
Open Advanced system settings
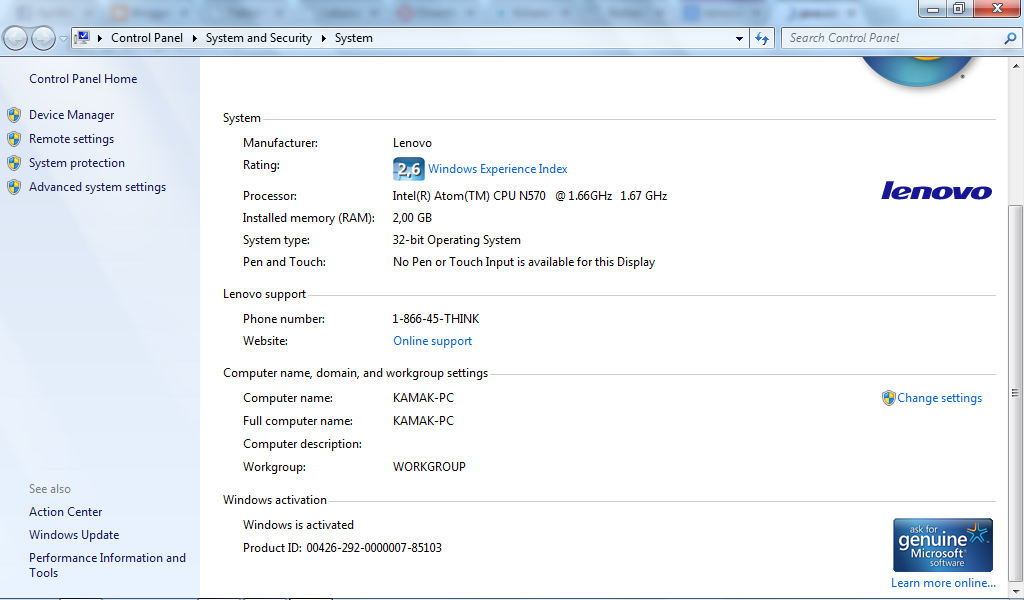click(97, 187)
